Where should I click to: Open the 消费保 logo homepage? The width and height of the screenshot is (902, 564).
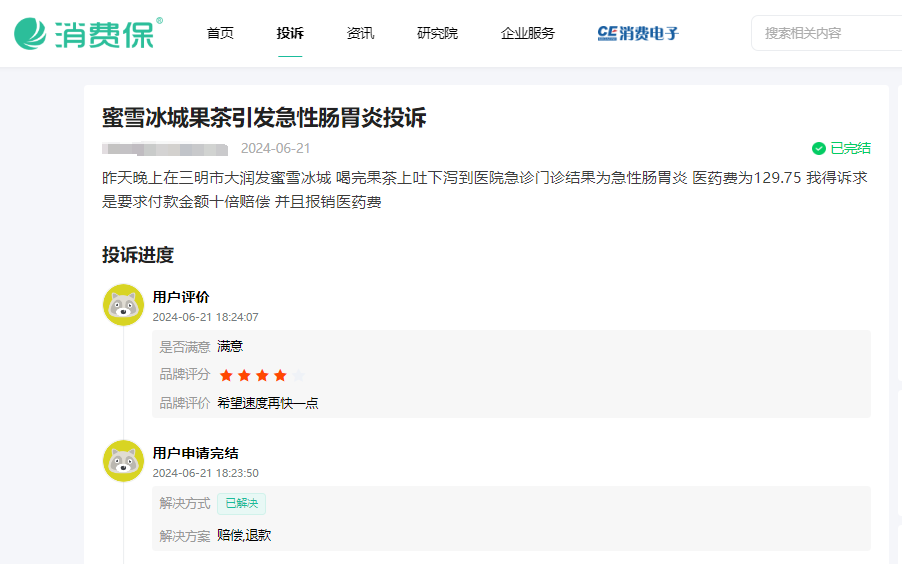89,33
